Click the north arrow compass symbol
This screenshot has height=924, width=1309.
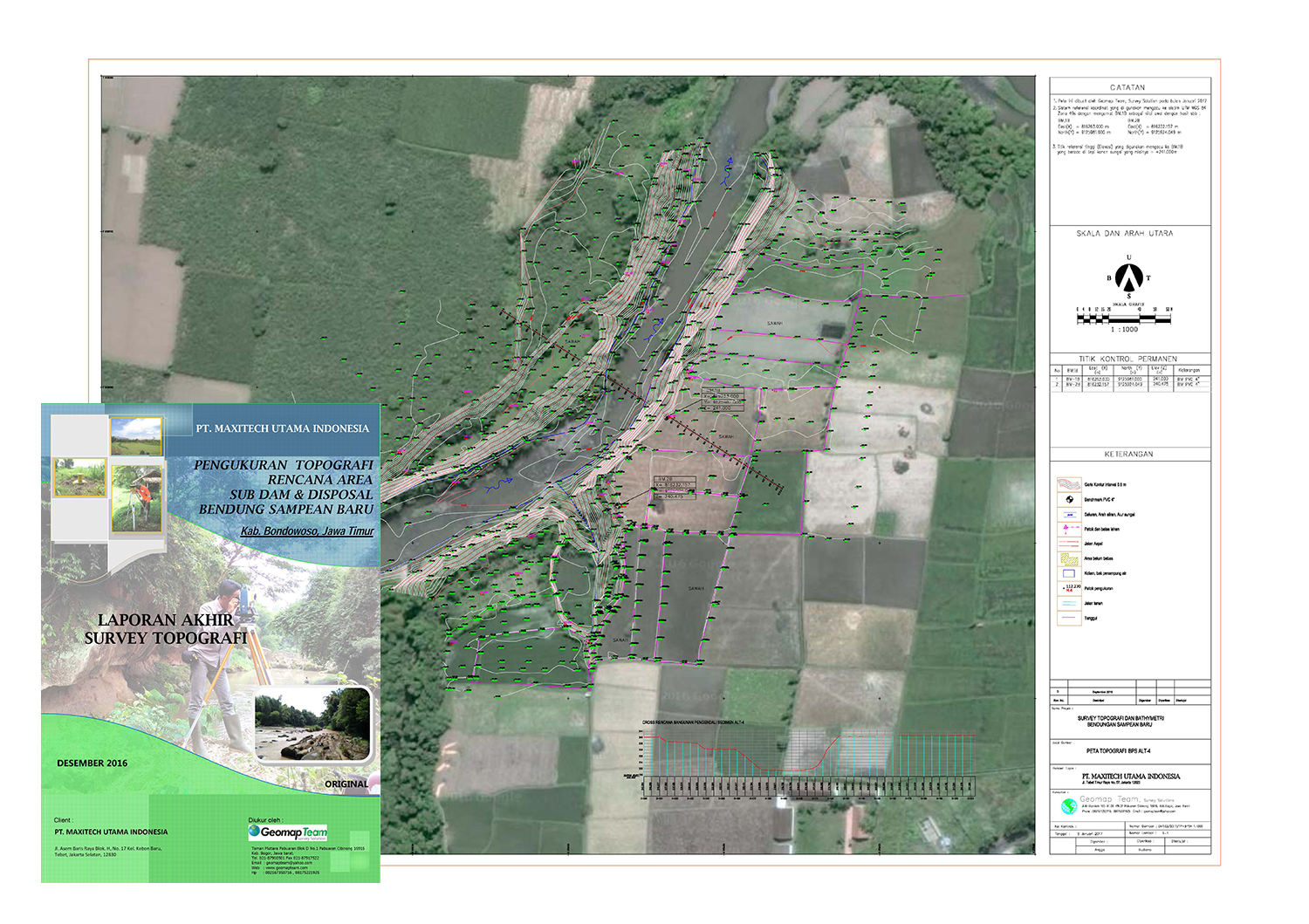pyautogui.click(x=1129, y=276)
